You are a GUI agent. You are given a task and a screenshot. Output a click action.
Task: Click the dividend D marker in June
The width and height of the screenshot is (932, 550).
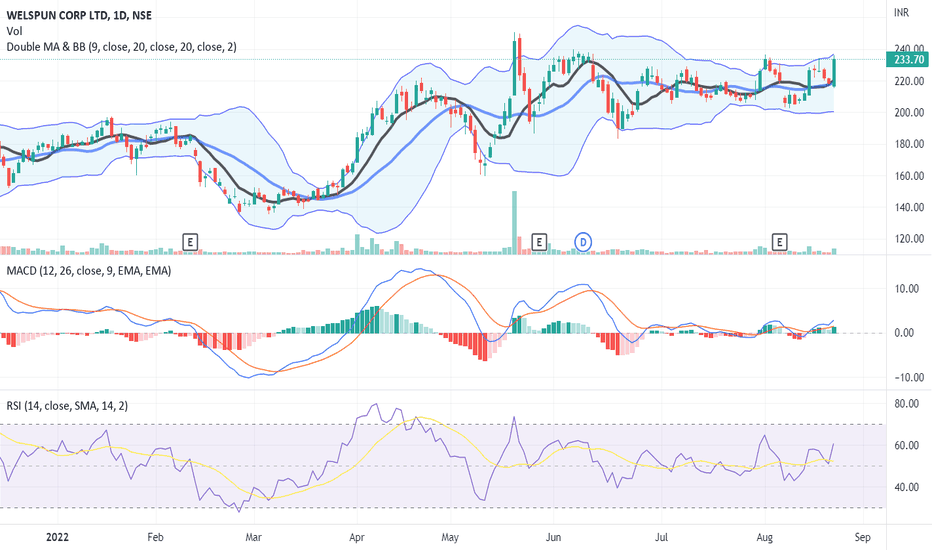click(x=583, y=242)
